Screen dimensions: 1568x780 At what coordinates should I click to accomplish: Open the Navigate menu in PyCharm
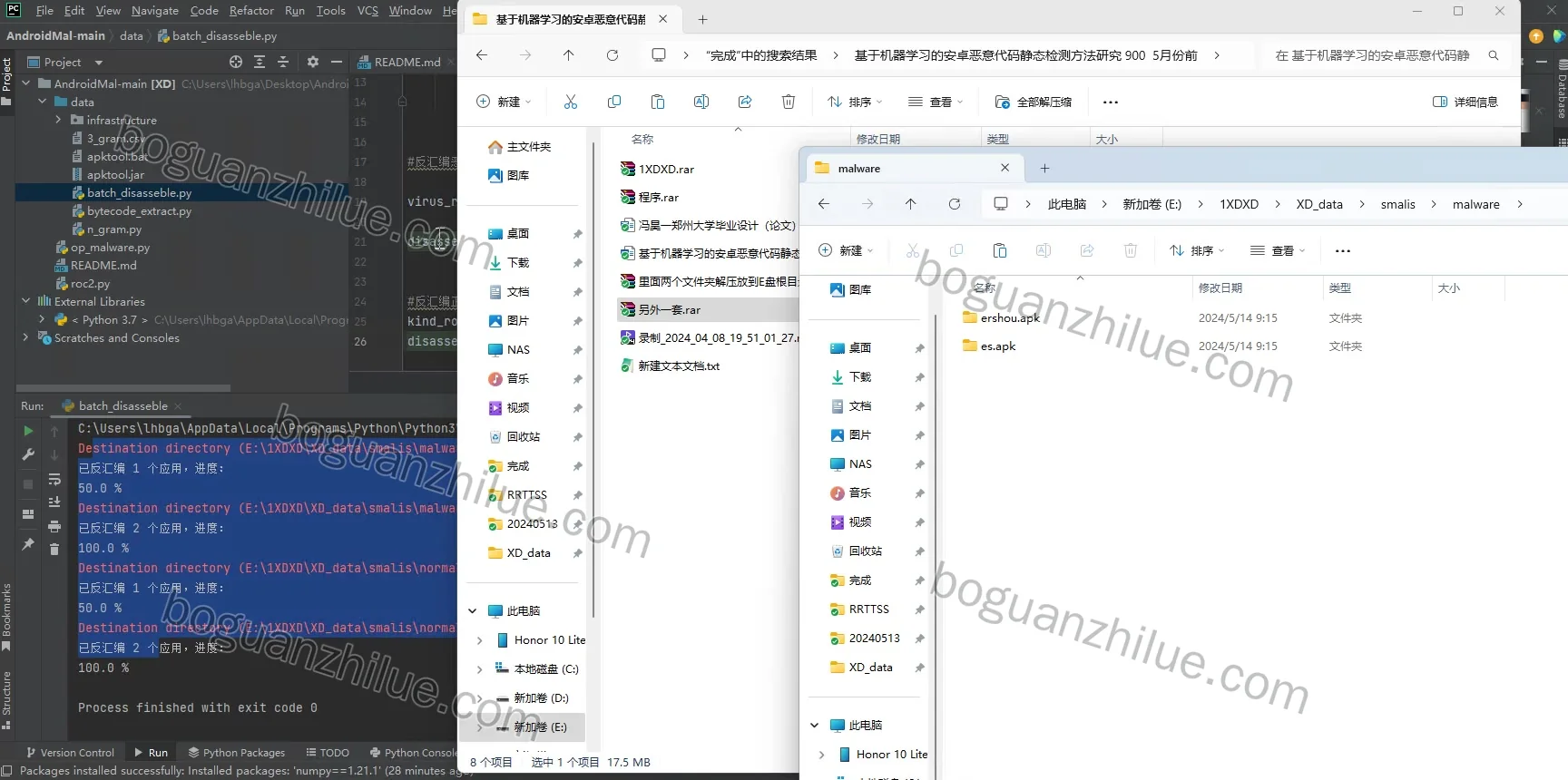(154, 11)
